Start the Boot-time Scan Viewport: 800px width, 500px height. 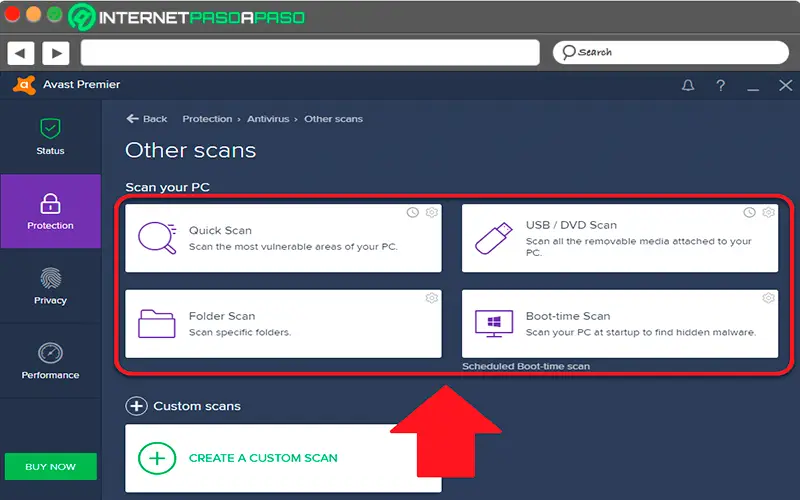point(620,323)
